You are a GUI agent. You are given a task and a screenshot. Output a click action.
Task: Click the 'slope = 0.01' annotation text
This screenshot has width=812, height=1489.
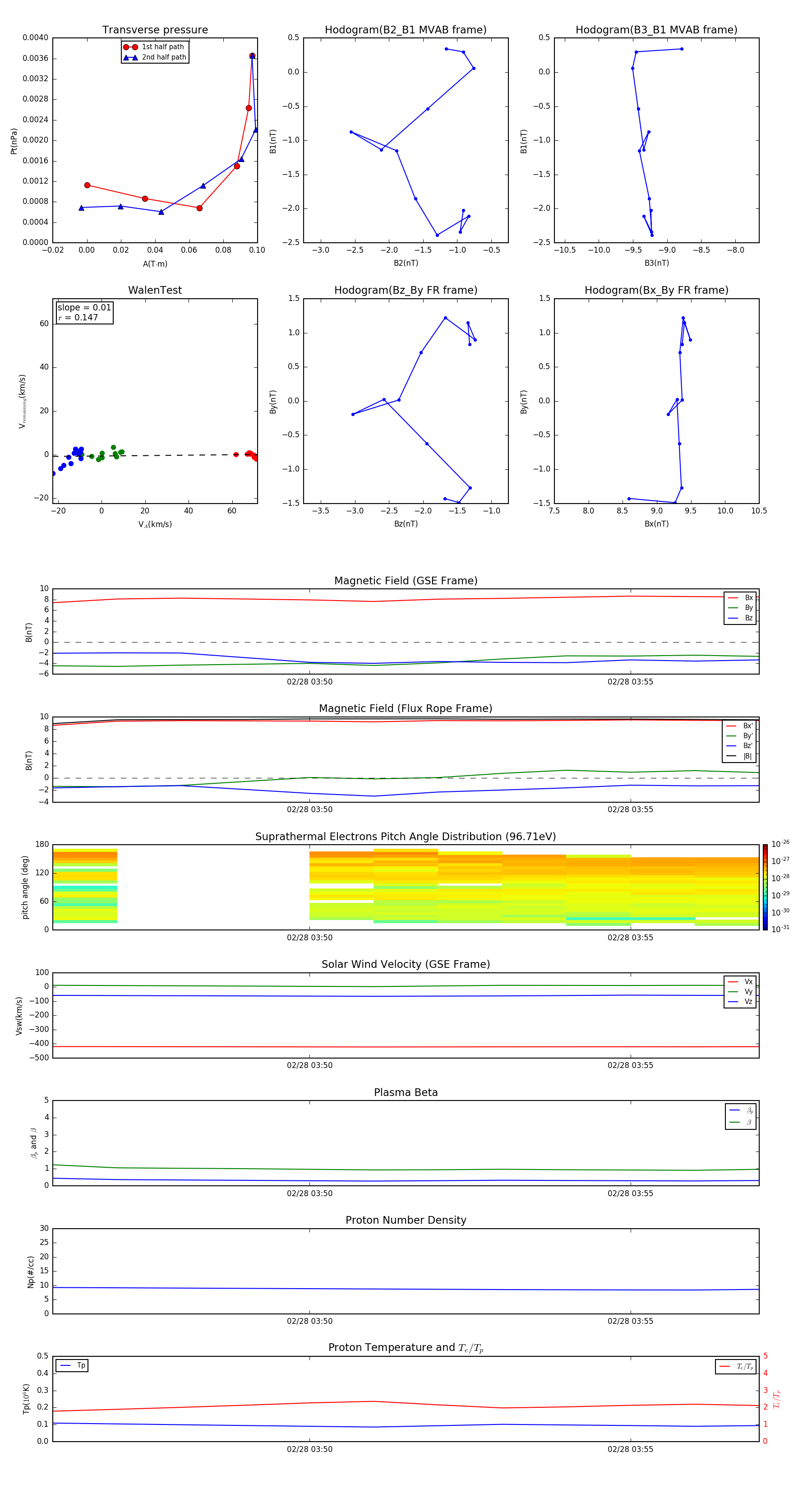(x=84, y=308)
